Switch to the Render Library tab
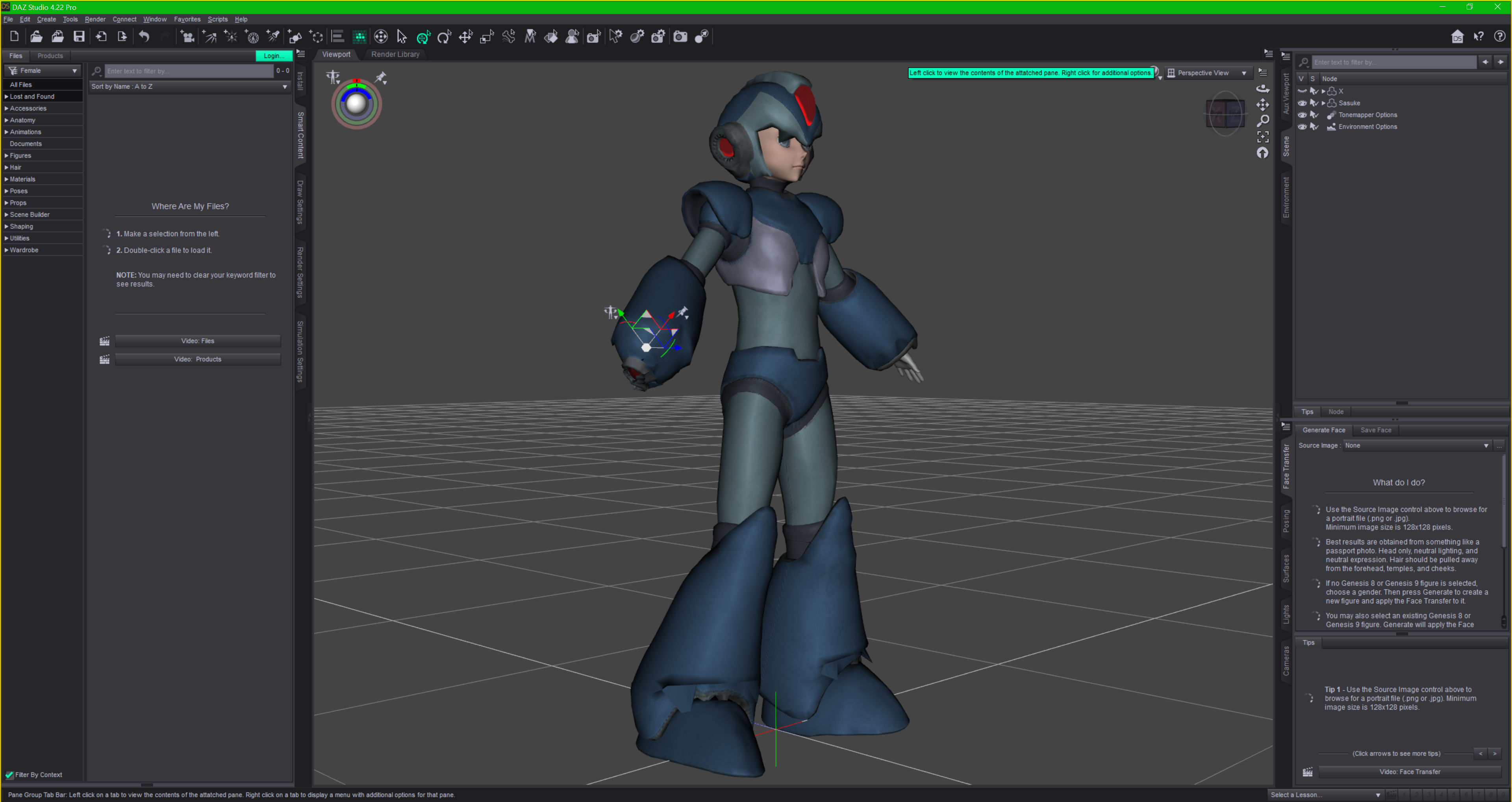The width and height of the screenshot is (1512, 802). click(x=395, y=54)
